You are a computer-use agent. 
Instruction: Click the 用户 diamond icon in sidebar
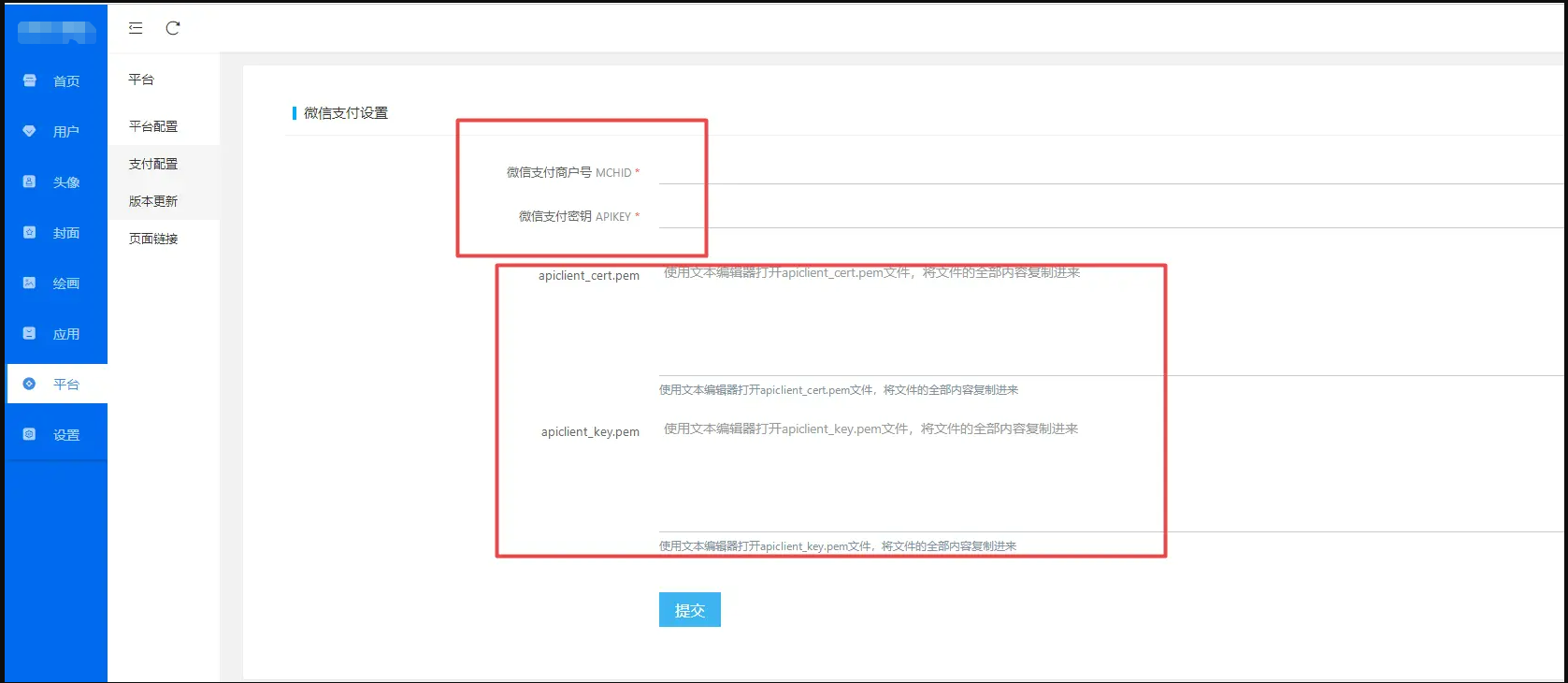tap(29, 131)
